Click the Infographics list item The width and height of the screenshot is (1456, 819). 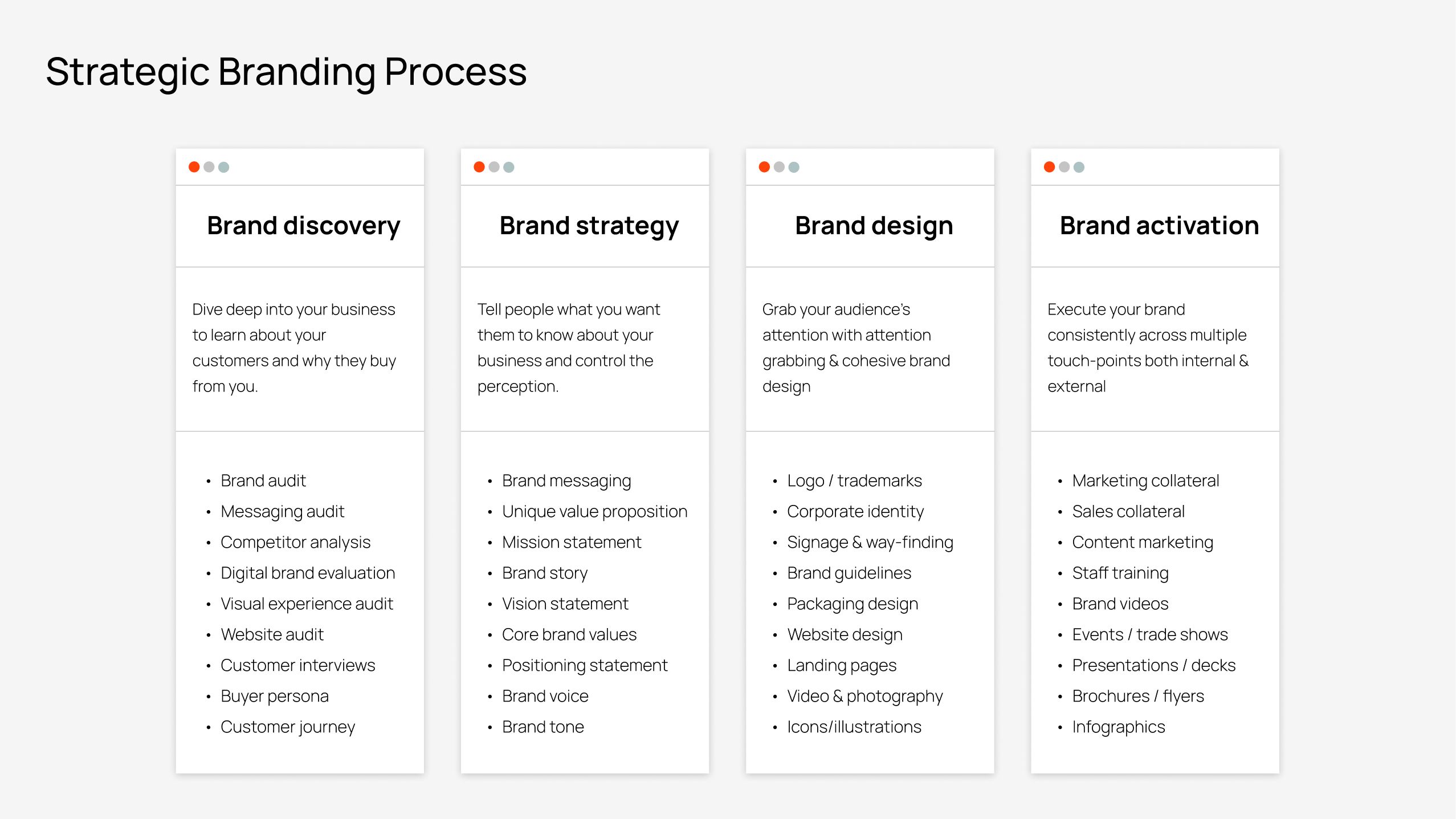point(1119,727)
